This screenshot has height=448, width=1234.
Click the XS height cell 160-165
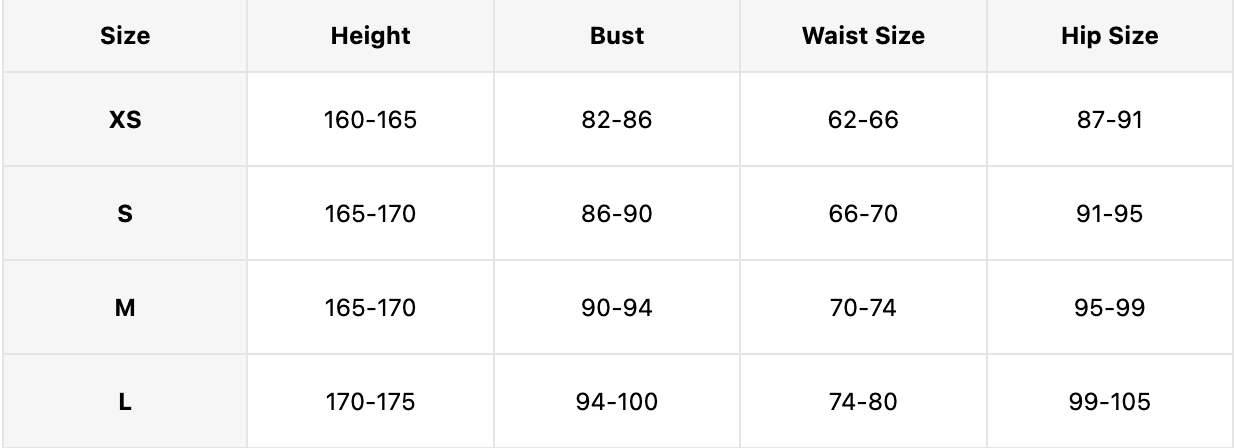point(370,121)
